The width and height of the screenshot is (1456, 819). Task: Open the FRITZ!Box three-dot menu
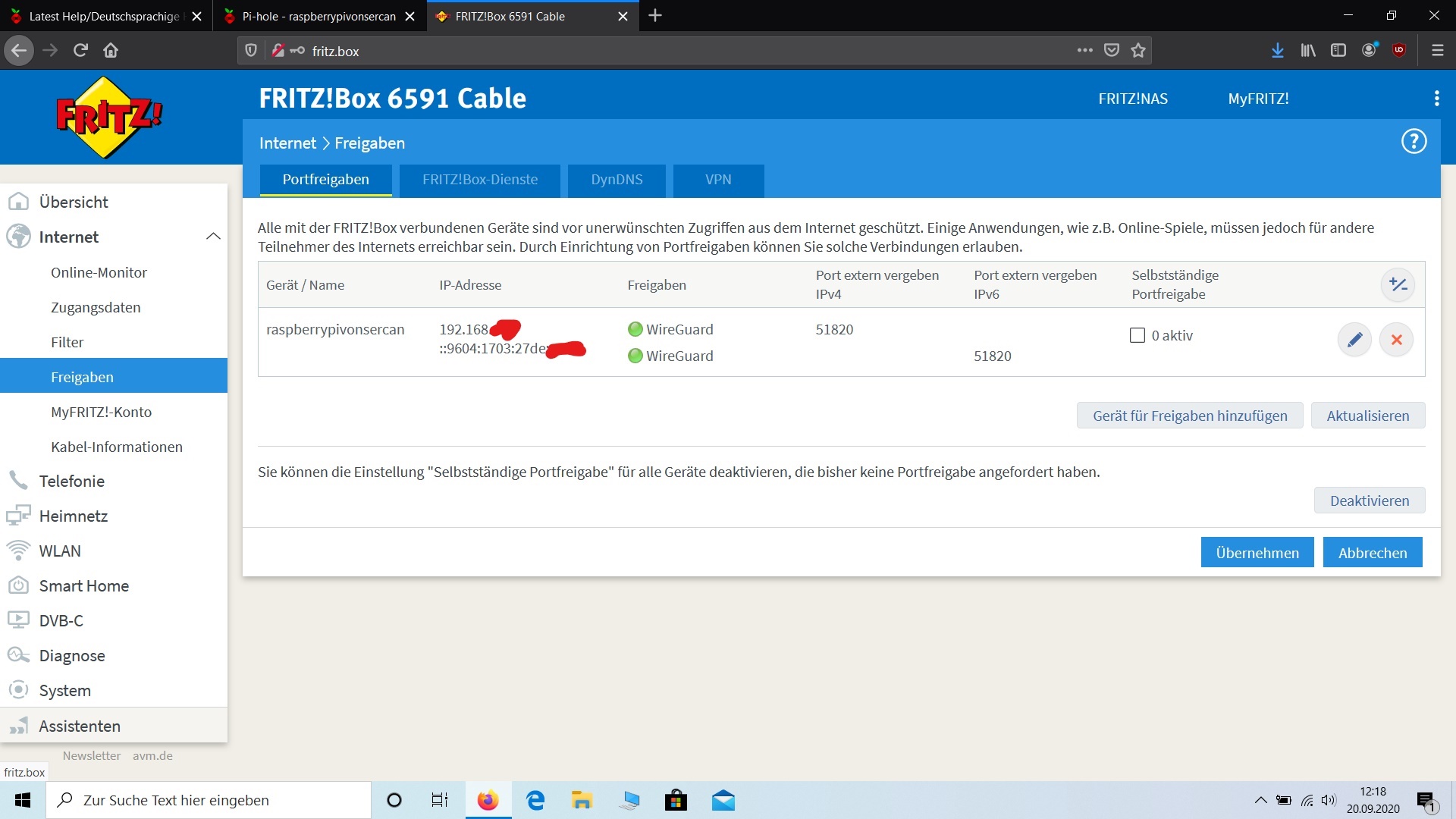coord(1436,99)
